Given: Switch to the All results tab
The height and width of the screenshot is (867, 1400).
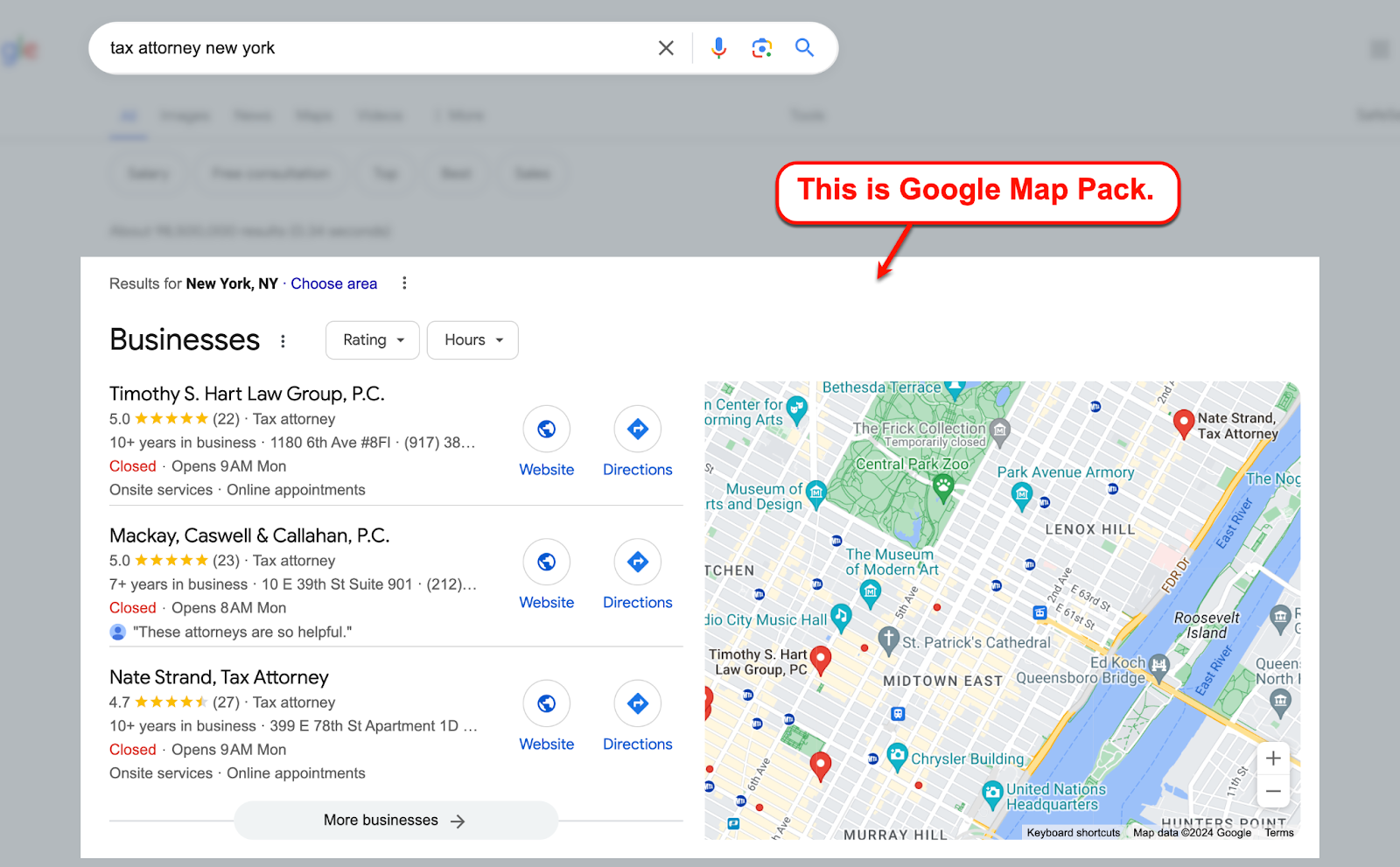Looking at the screenshot, I should coord(128,115).
